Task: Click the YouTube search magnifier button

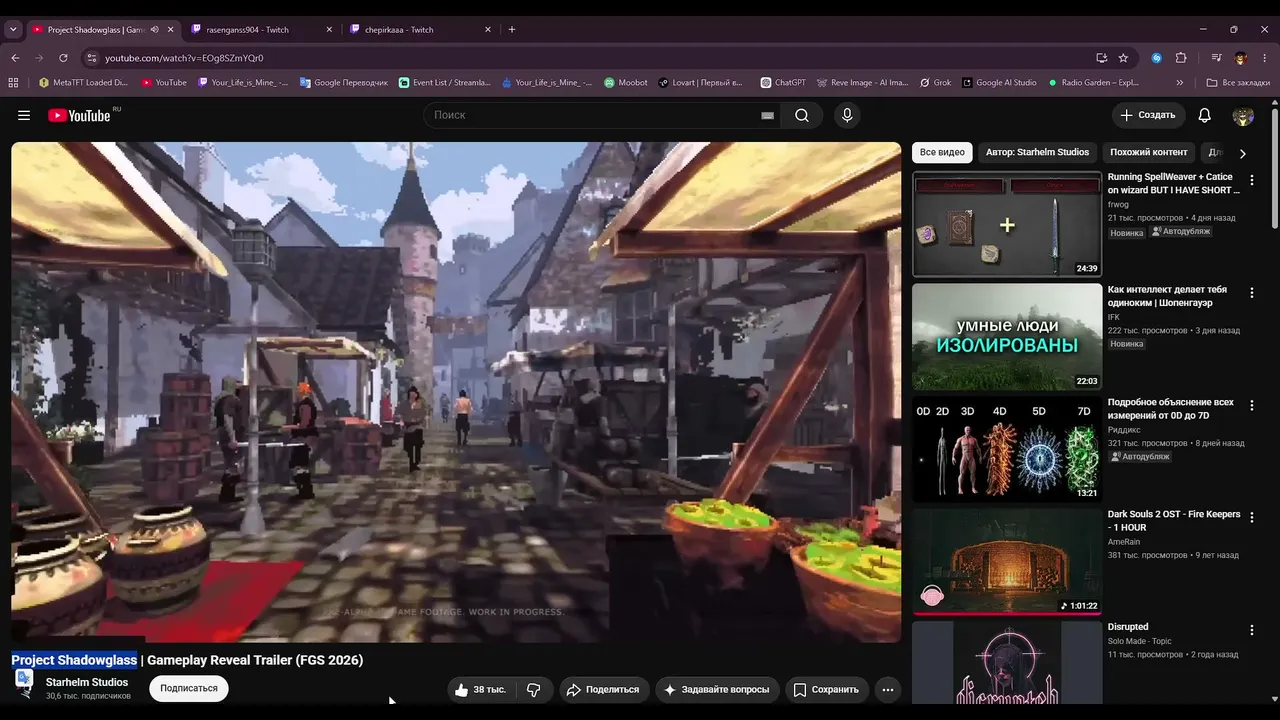Action: tap(802, 115)
